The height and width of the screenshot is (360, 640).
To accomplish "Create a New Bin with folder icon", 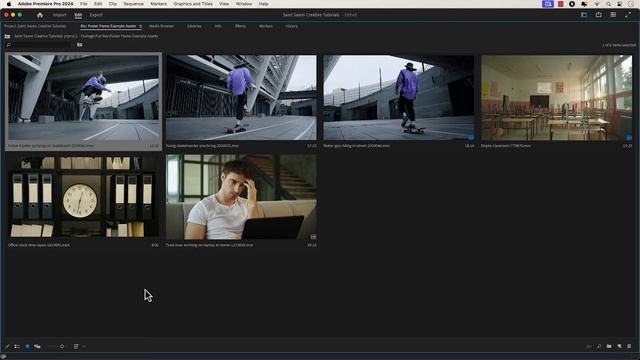I will point(609,346).
